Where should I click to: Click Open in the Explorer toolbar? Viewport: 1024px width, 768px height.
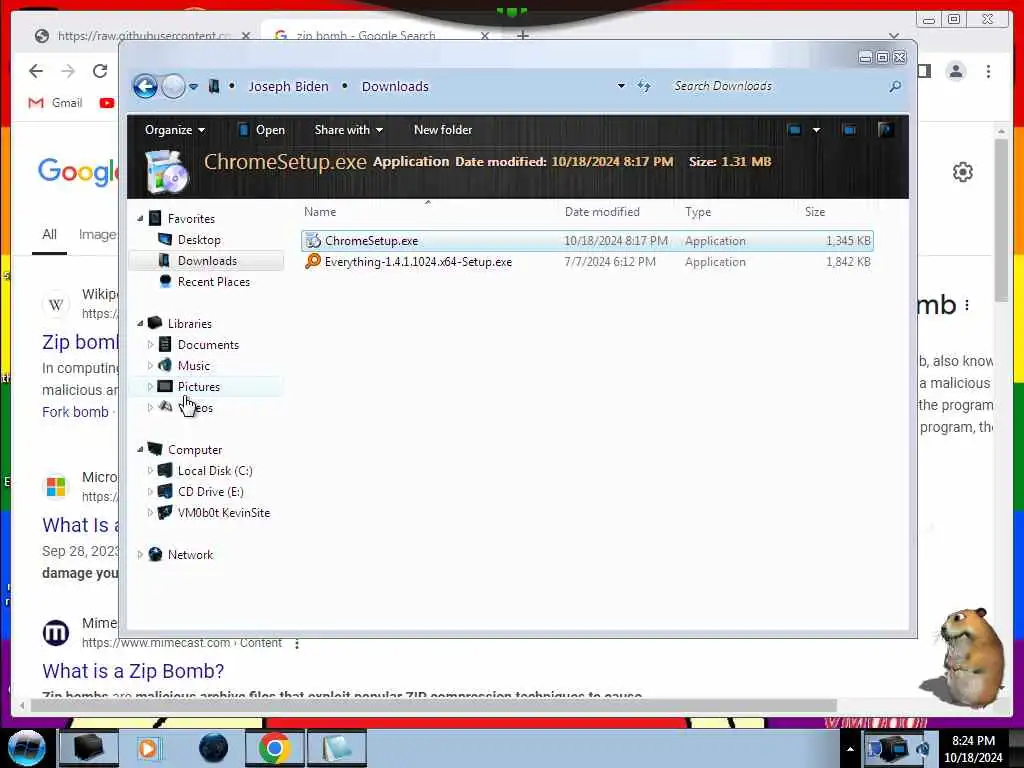(x=261, y=130)
